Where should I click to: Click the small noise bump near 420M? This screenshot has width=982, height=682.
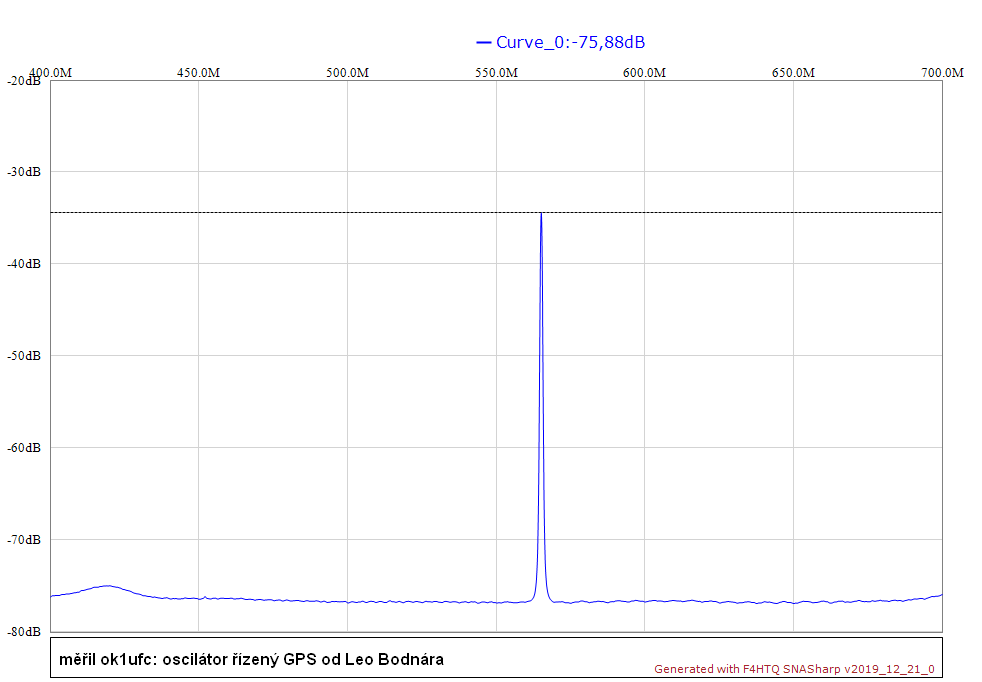pyautogui.click(x=108, y=587)
